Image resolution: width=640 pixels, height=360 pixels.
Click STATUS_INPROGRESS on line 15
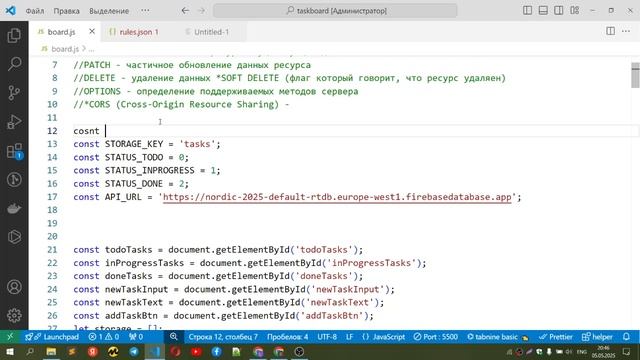(x=149, y=170)
